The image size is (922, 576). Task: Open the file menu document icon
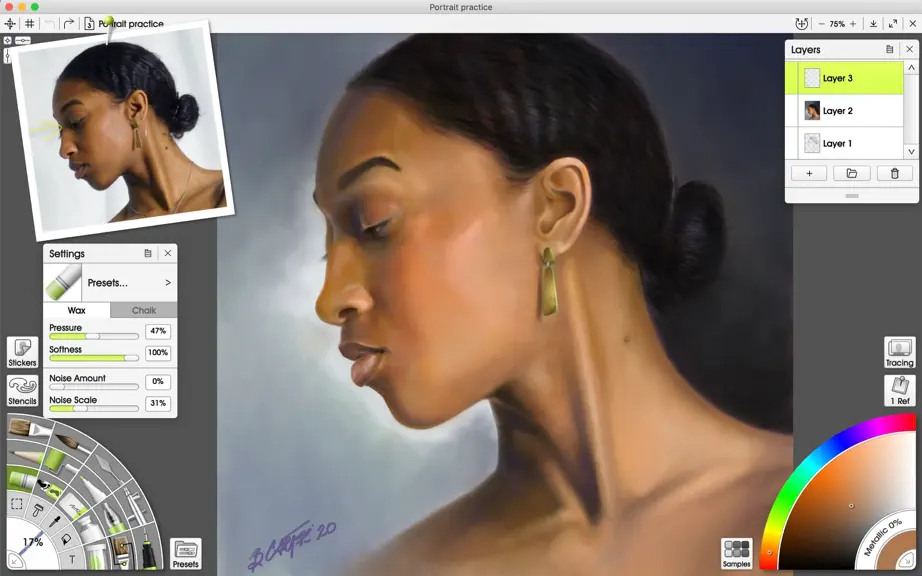[x=89, y=24]
